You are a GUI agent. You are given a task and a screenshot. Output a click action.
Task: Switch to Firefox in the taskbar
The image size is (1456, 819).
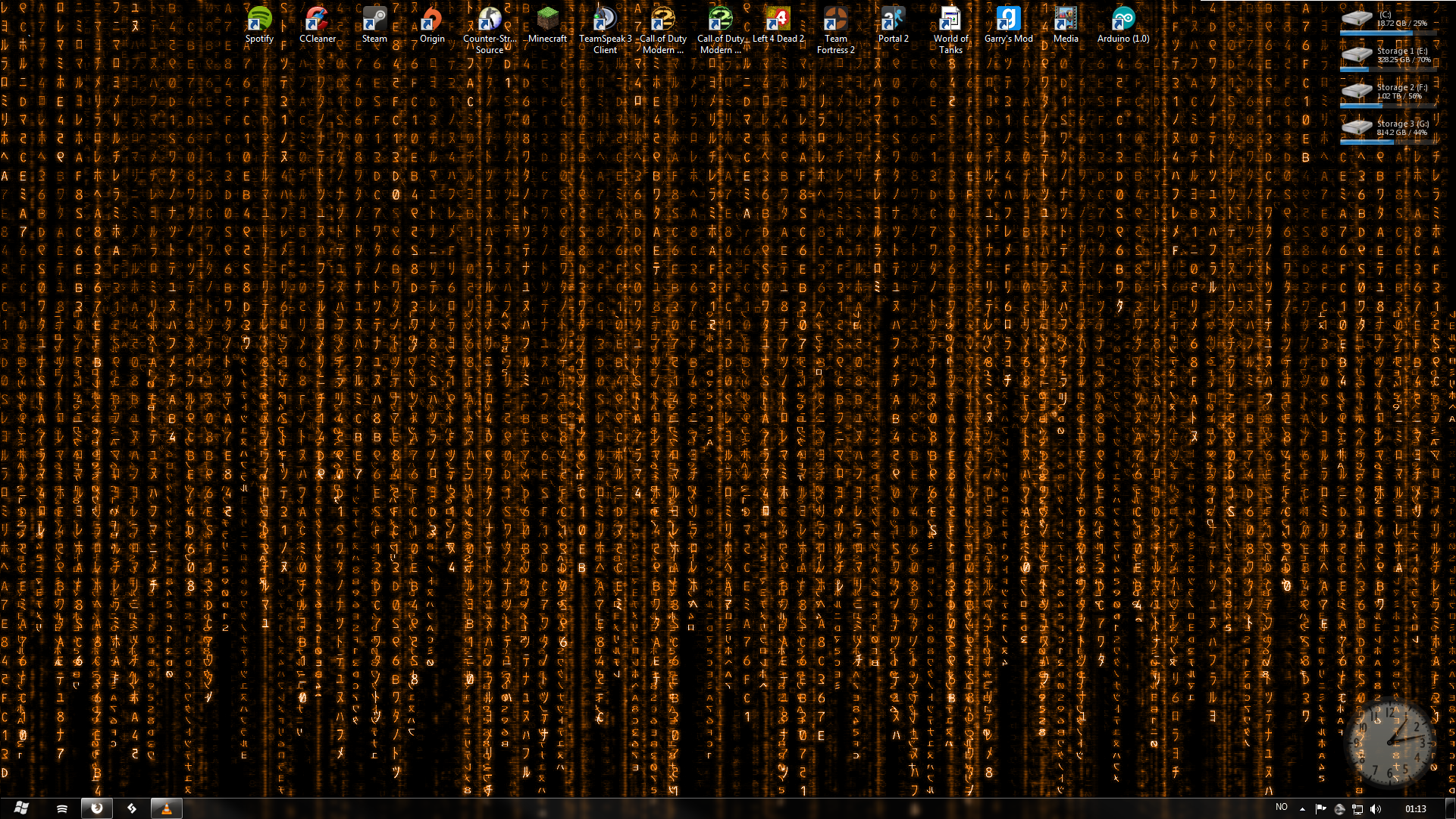[x=97, y=809]
